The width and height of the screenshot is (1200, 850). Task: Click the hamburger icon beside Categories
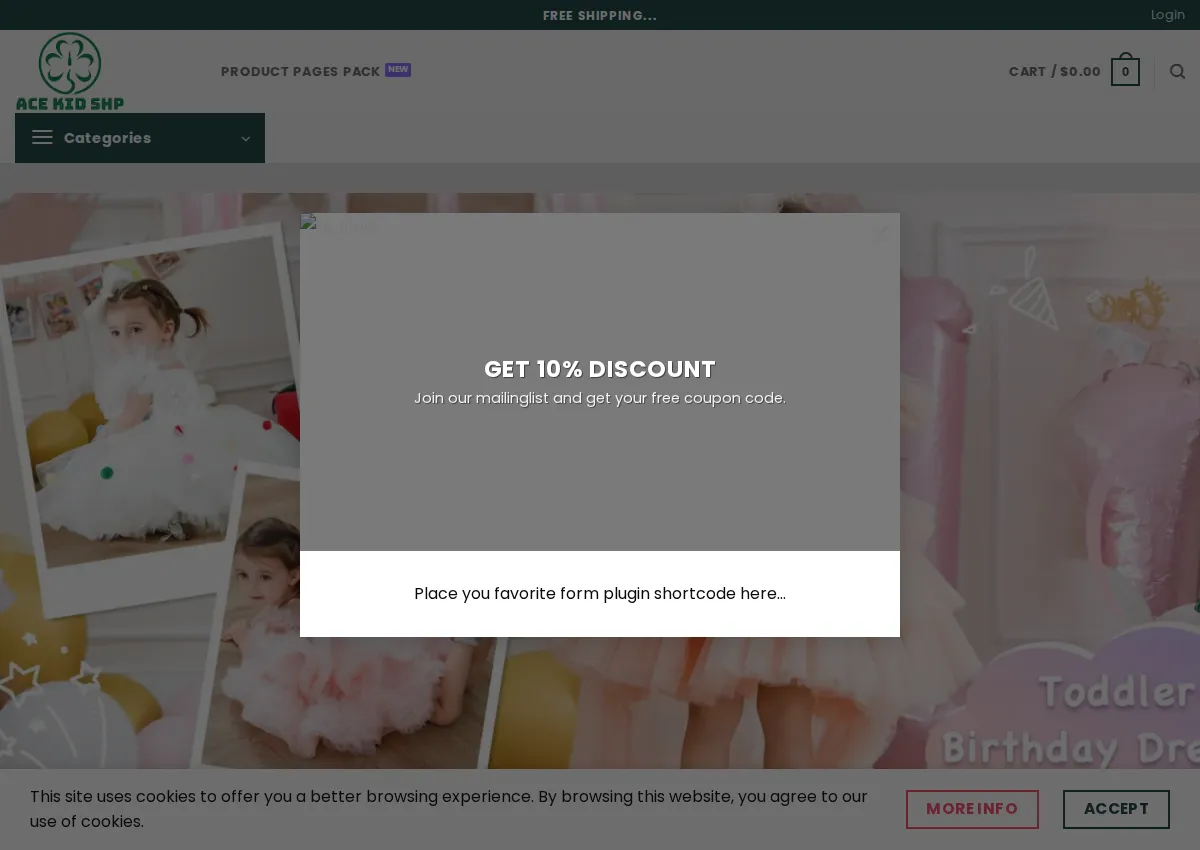point(42,138)
